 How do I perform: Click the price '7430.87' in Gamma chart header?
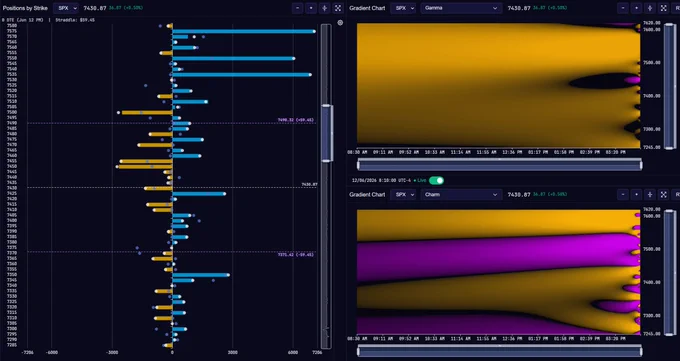[x=519, y=8]
